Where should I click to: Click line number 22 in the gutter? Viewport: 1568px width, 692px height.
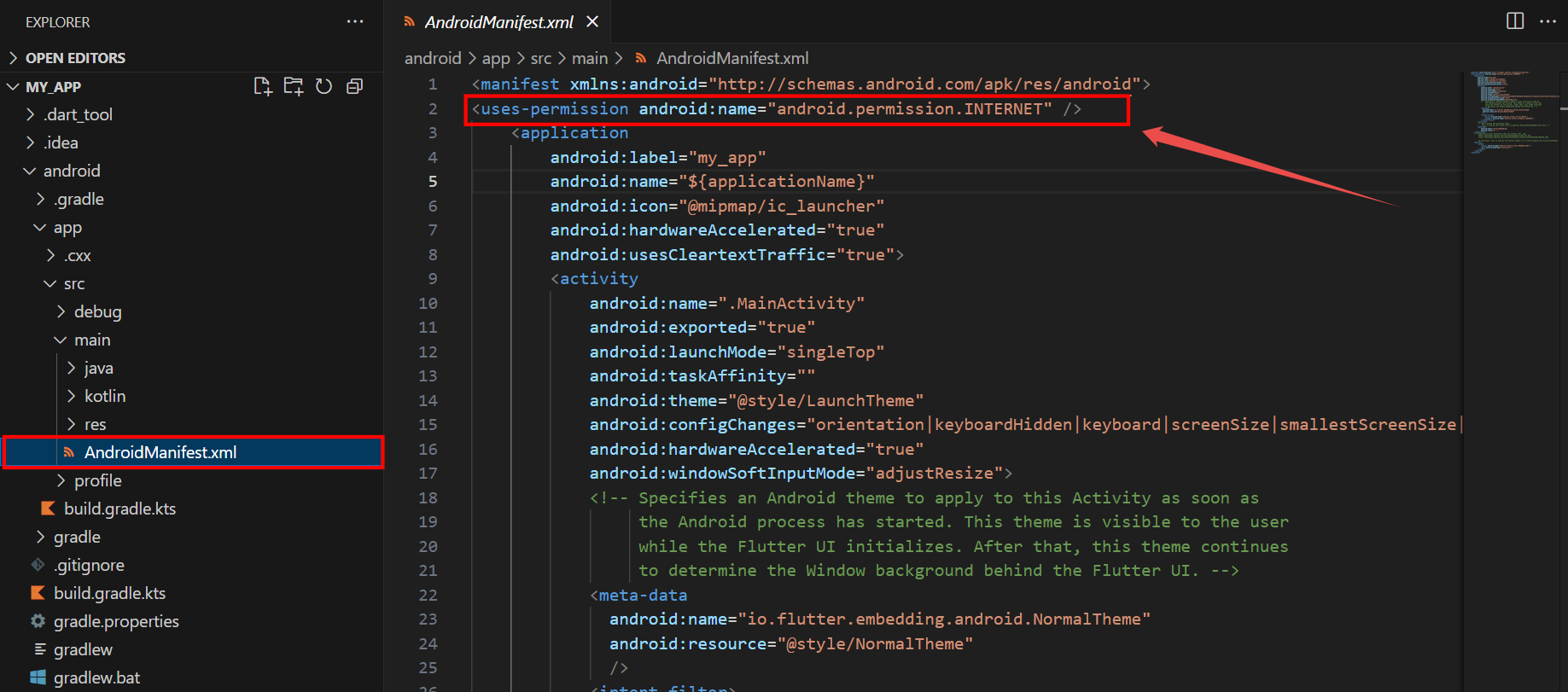tap(428, 595)
